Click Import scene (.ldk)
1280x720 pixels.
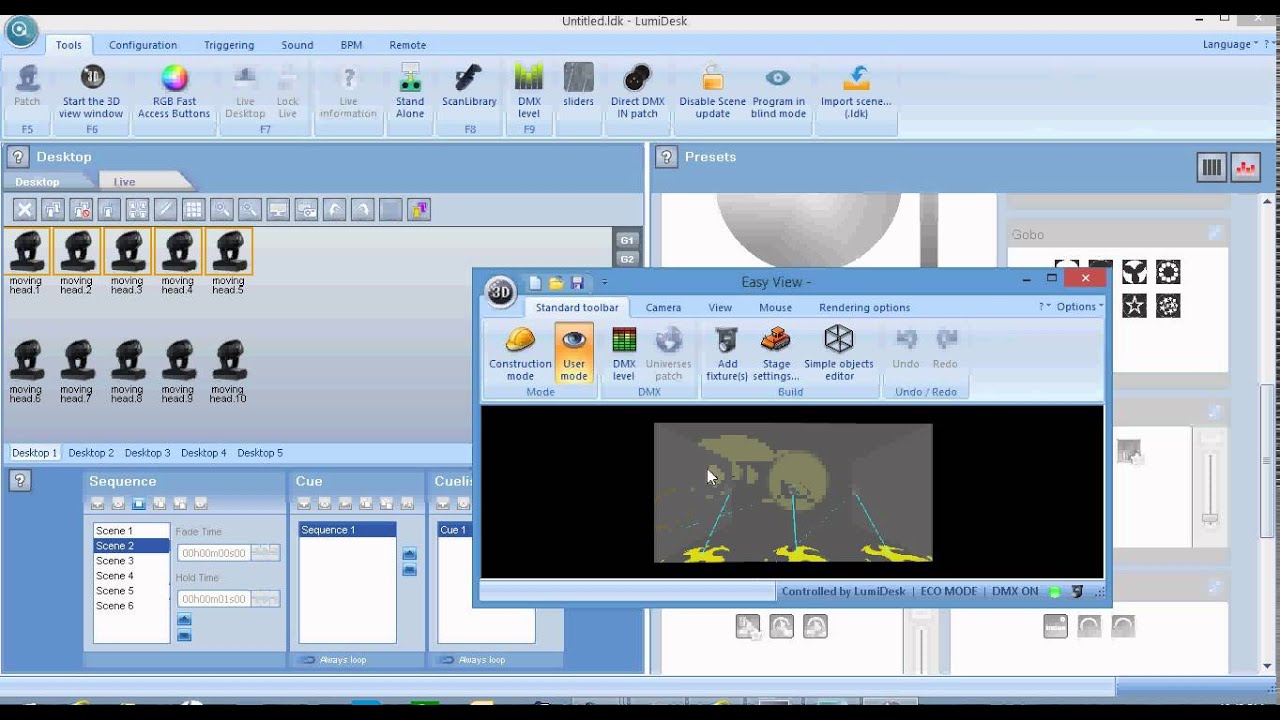[856, 91]
